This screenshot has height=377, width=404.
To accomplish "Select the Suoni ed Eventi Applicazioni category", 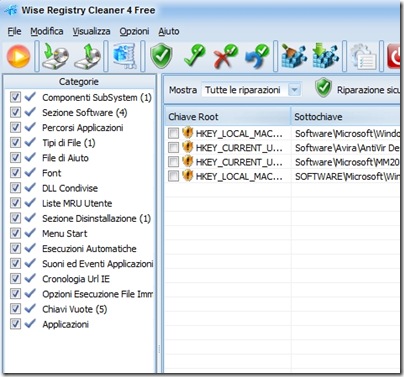I will 98,264.
